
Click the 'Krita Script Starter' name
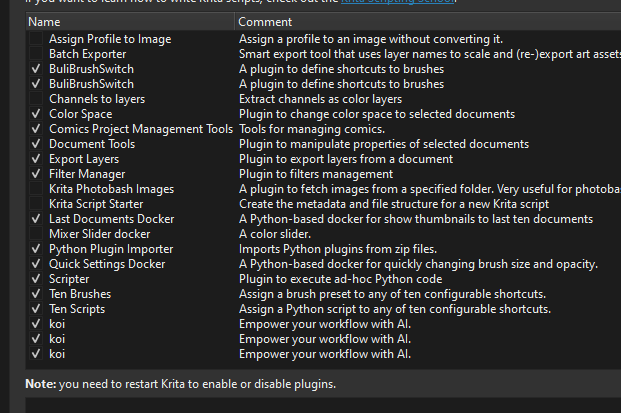[x=96, y=204]
